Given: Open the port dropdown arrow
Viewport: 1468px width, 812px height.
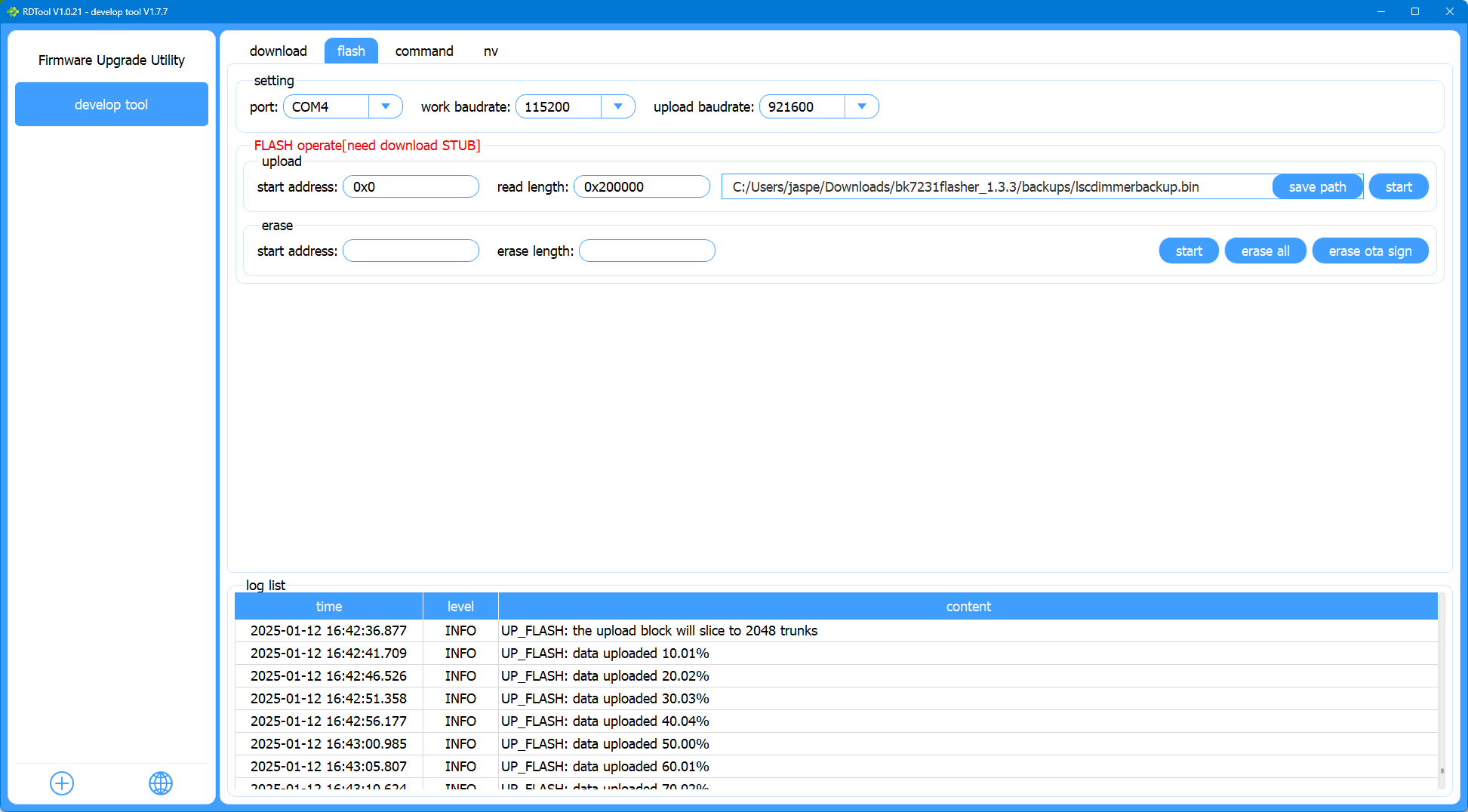Looking at the screenshot, I should [386, 106].
